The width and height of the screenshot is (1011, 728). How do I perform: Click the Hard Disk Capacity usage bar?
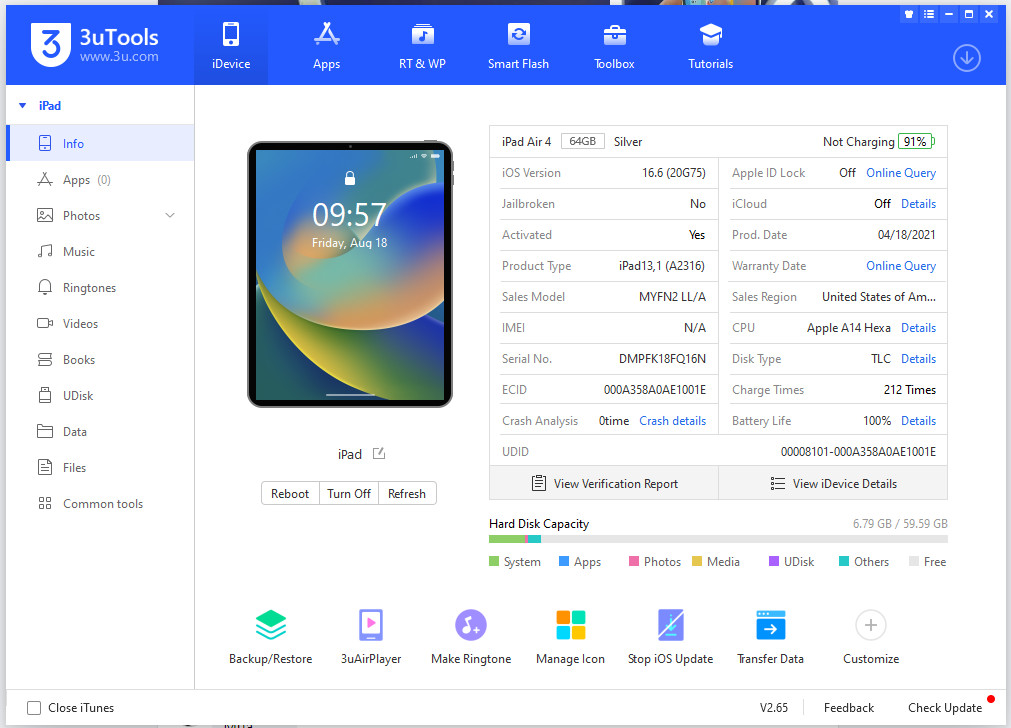point(718,539)
